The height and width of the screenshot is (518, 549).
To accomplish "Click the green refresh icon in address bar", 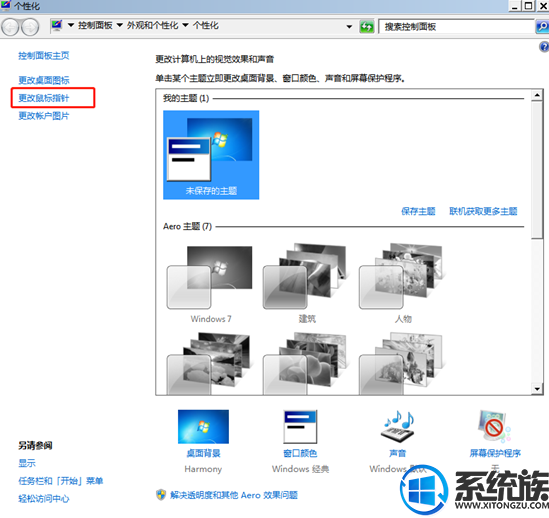I will point(367,27).
